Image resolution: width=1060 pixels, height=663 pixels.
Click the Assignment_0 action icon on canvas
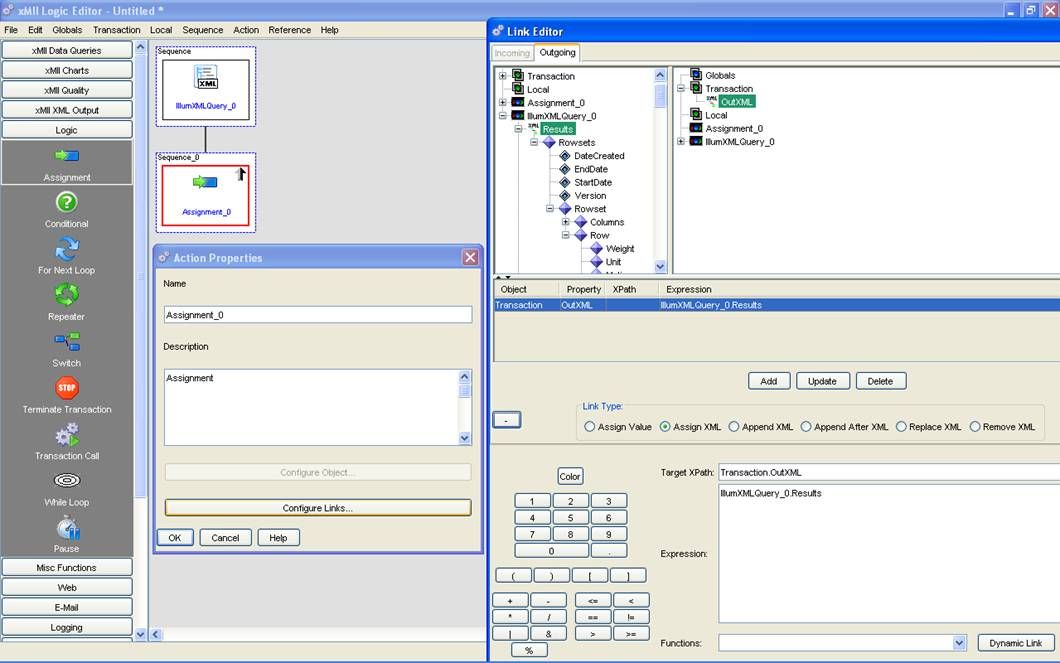coord(205,182)
